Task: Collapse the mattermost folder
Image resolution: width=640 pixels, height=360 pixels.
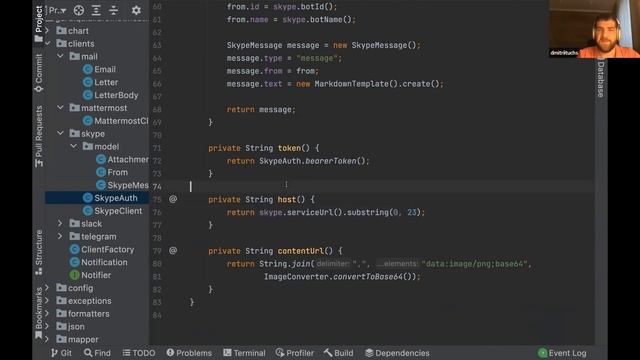Action: click(x=60, y=107)
